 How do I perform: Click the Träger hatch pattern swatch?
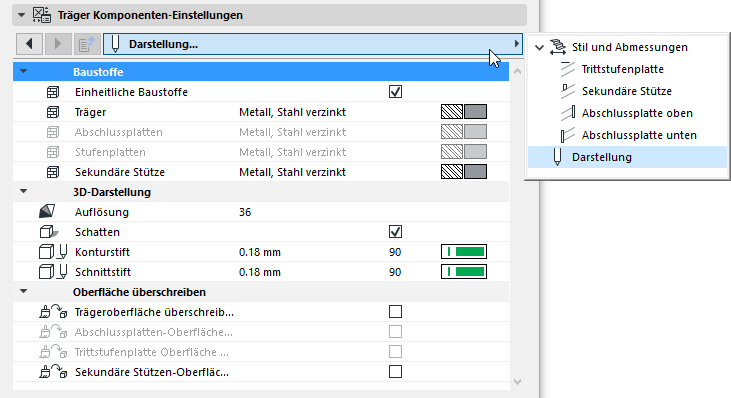point(452,112)
